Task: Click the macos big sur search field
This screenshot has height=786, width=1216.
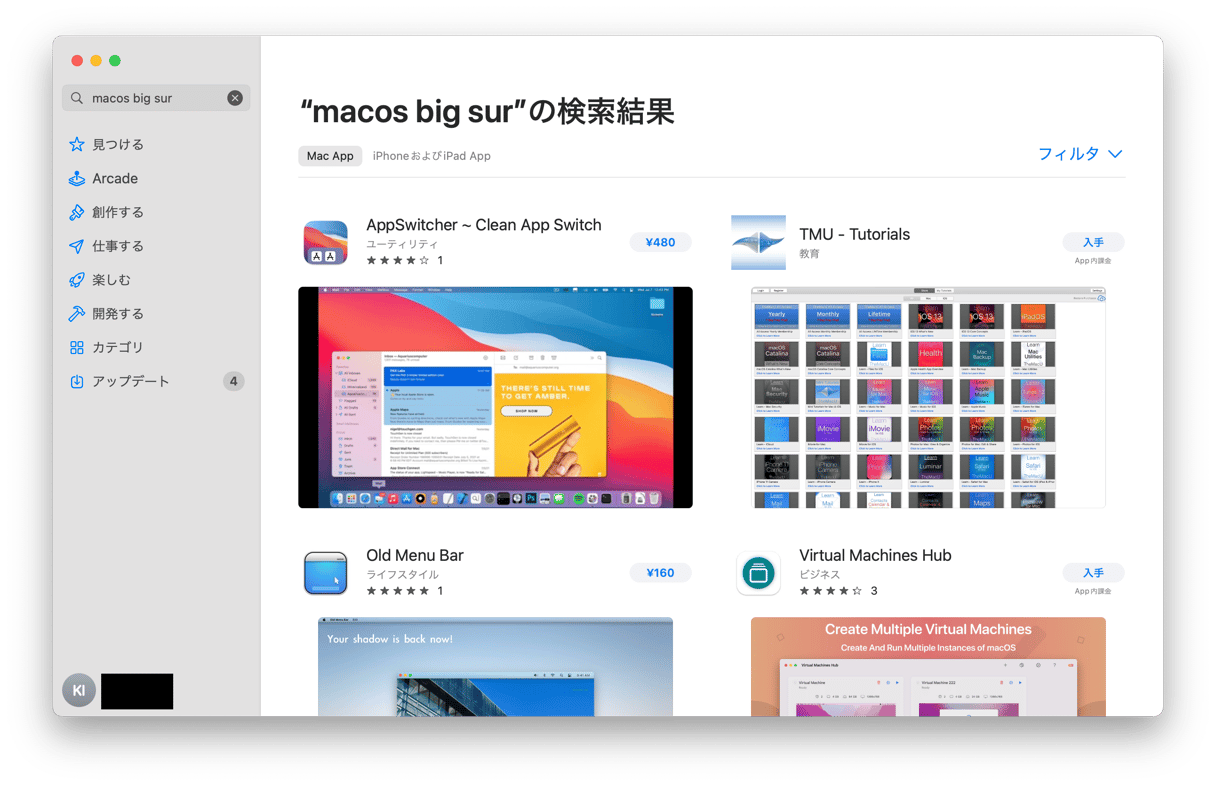Action: point(150,98)
